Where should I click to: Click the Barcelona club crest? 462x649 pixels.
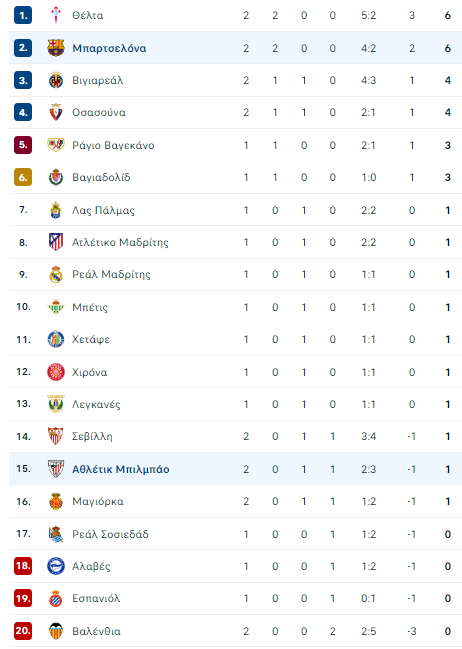tap(56, 48)
